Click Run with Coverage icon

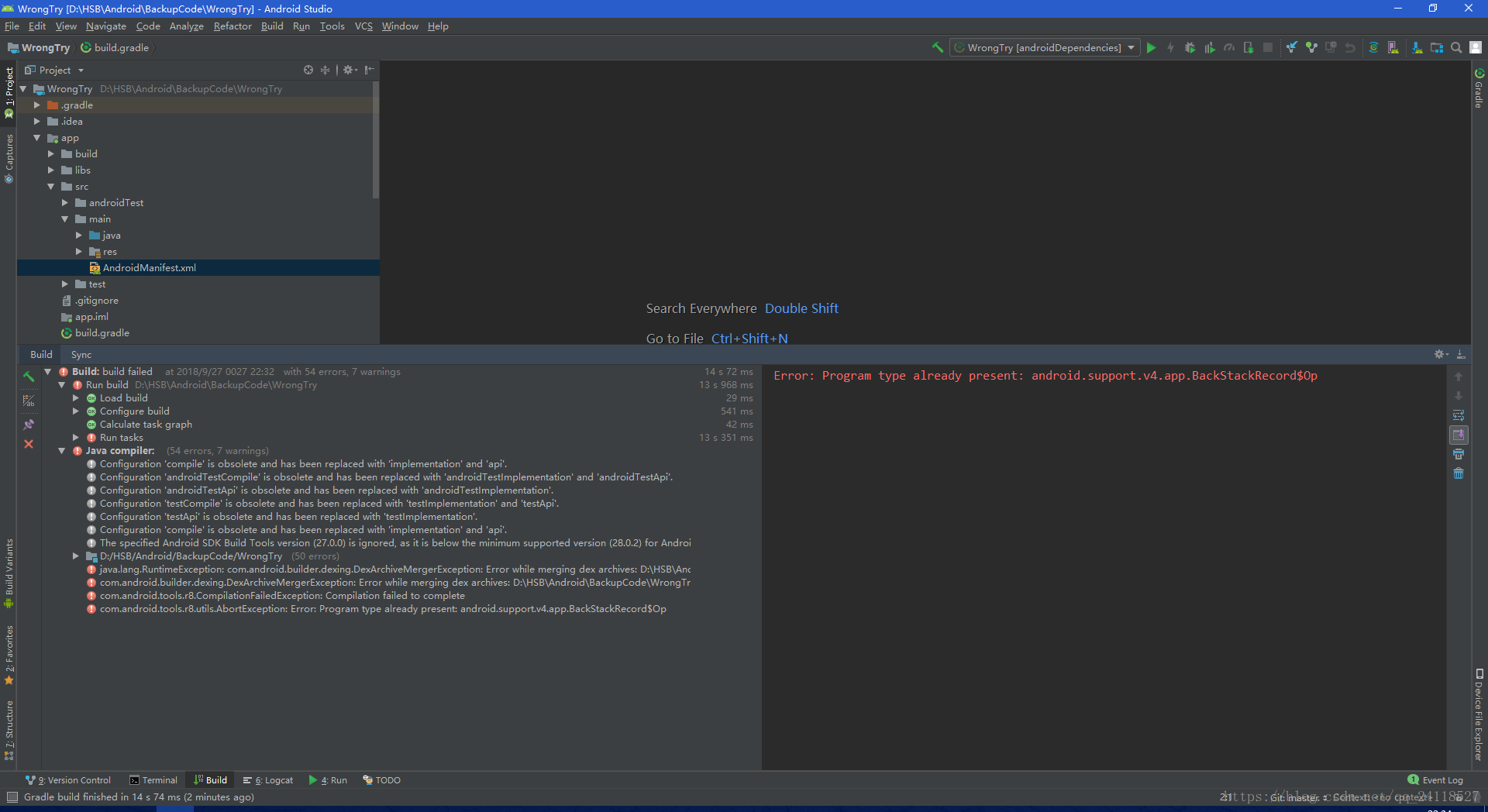[x=1209, y=47]
